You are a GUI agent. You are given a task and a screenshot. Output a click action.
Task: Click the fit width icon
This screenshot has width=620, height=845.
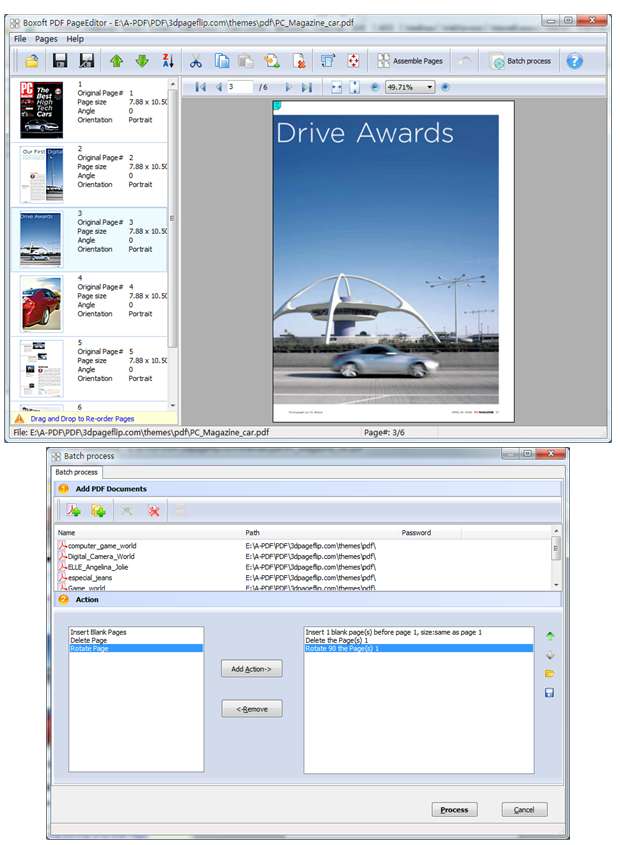[336, 87]
